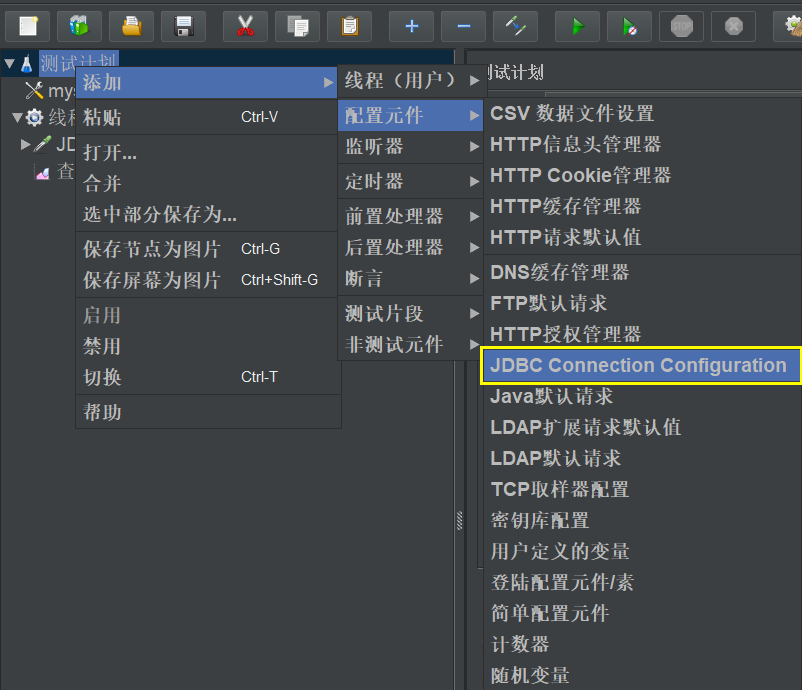Select HTTP Cookie管理器
The width and height of the screenshot is (802, 690).
tap(642, 175)
